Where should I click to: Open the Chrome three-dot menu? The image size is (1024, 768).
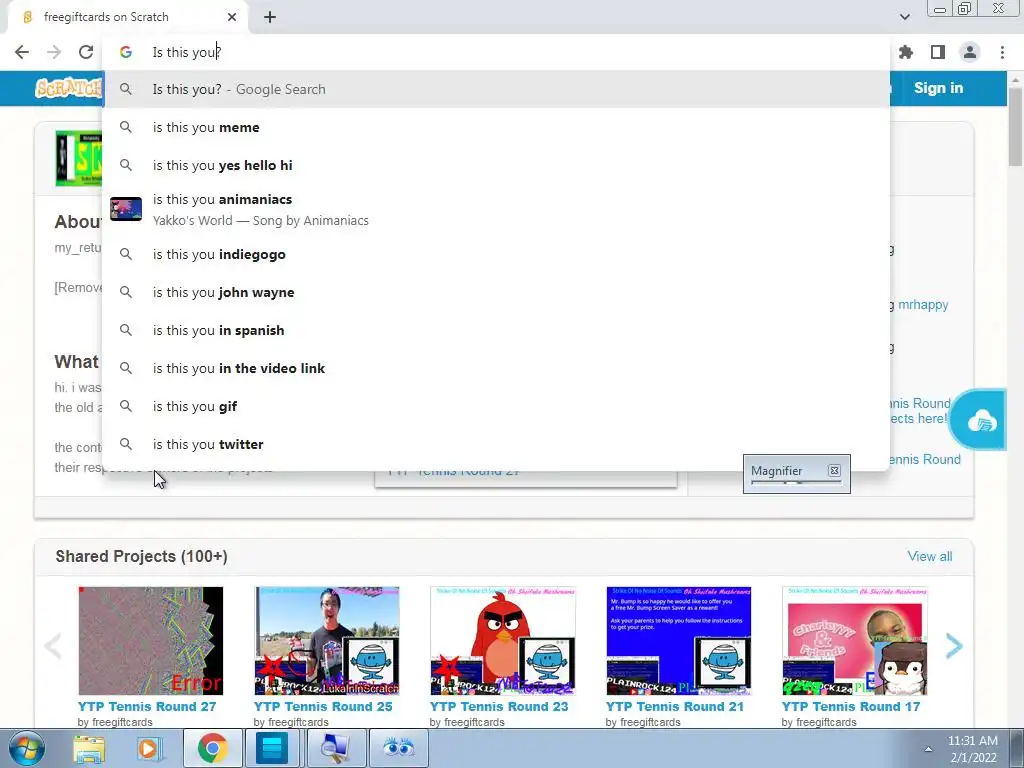tap(1002, 52)
